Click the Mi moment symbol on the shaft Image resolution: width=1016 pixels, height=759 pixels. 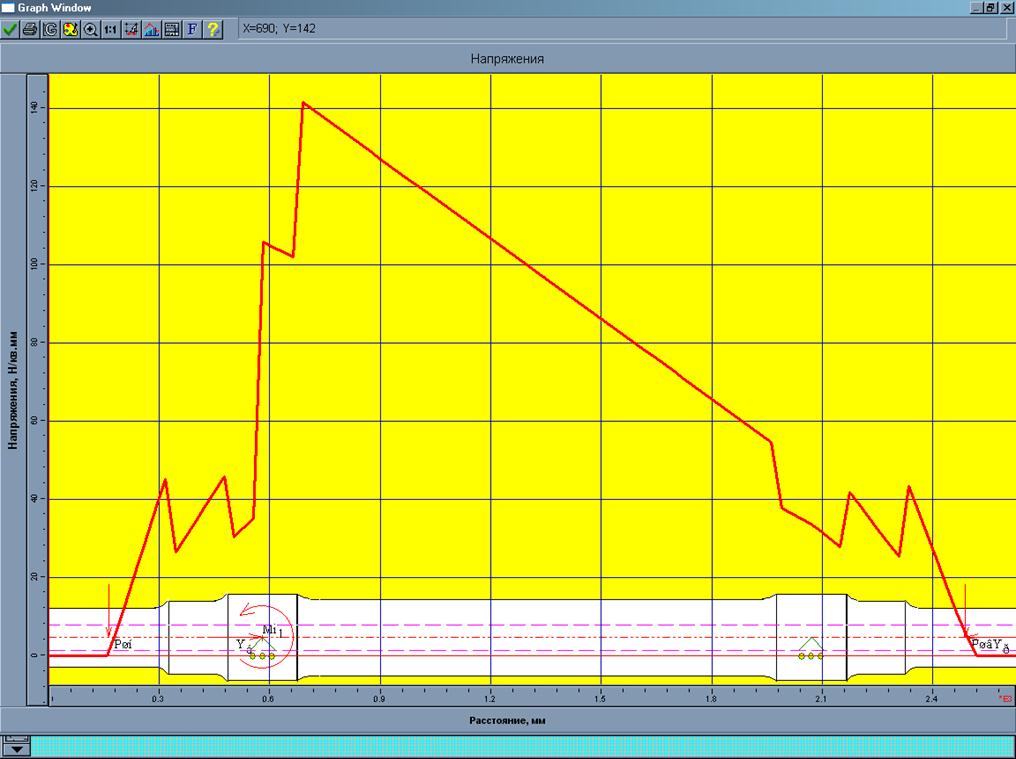point(270,629)
